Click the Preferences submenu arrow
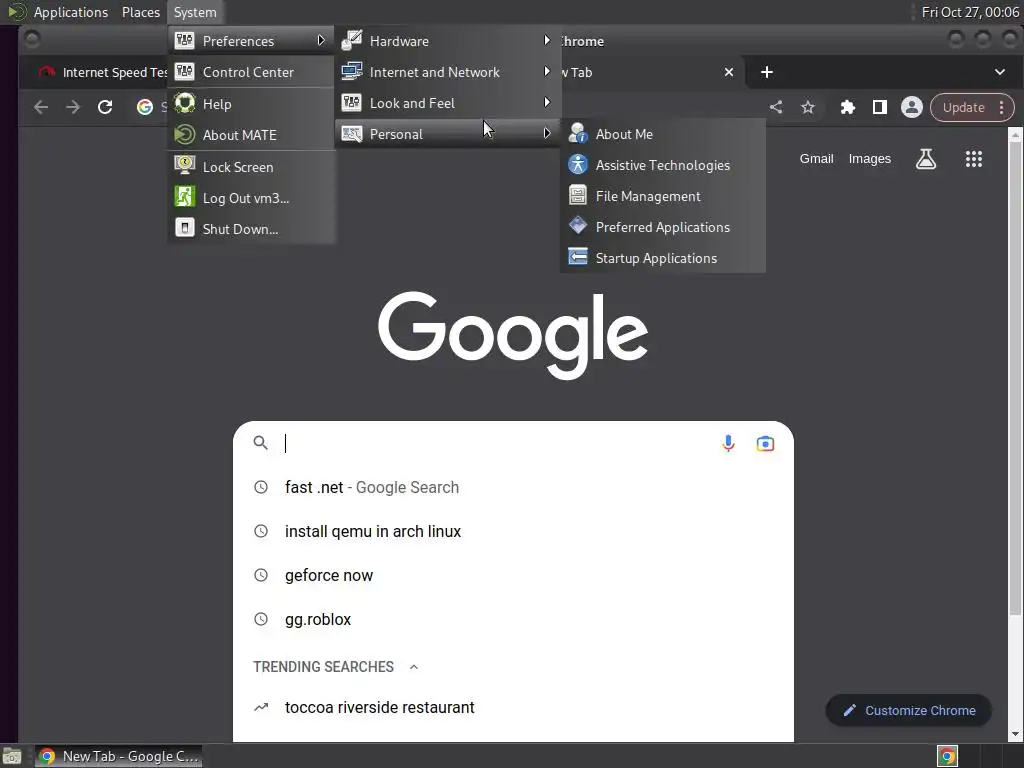 321,40
